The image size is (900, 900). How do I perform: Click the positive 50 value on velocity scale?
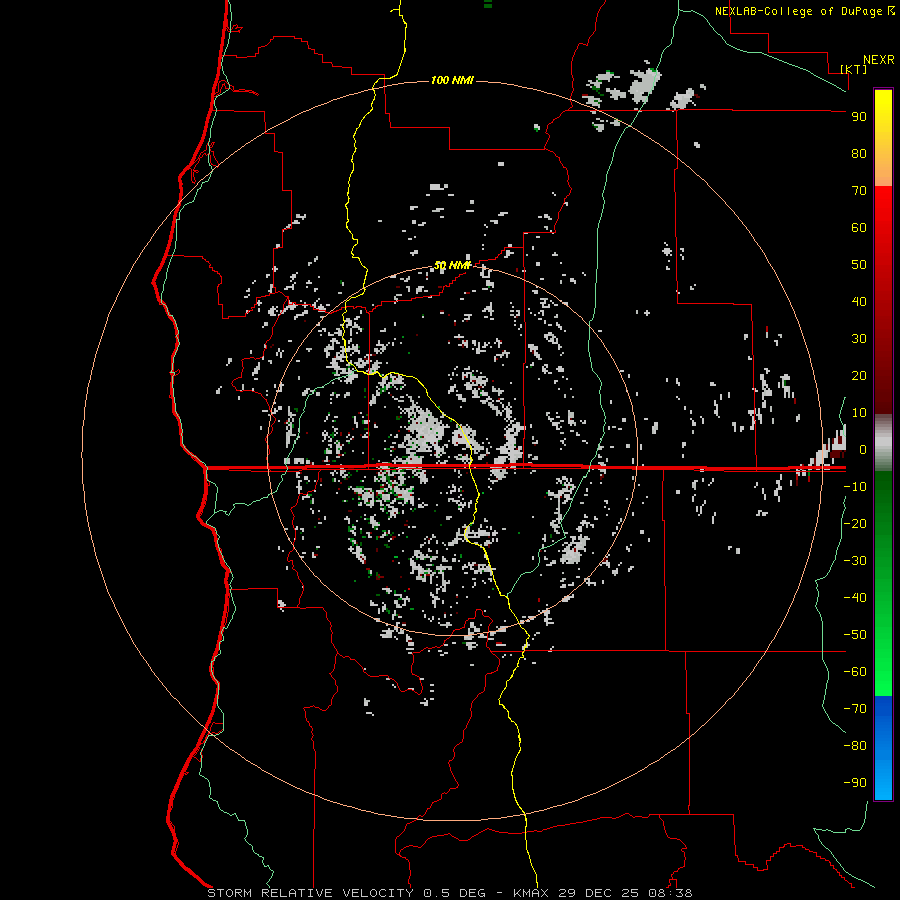tap(859, 265)
